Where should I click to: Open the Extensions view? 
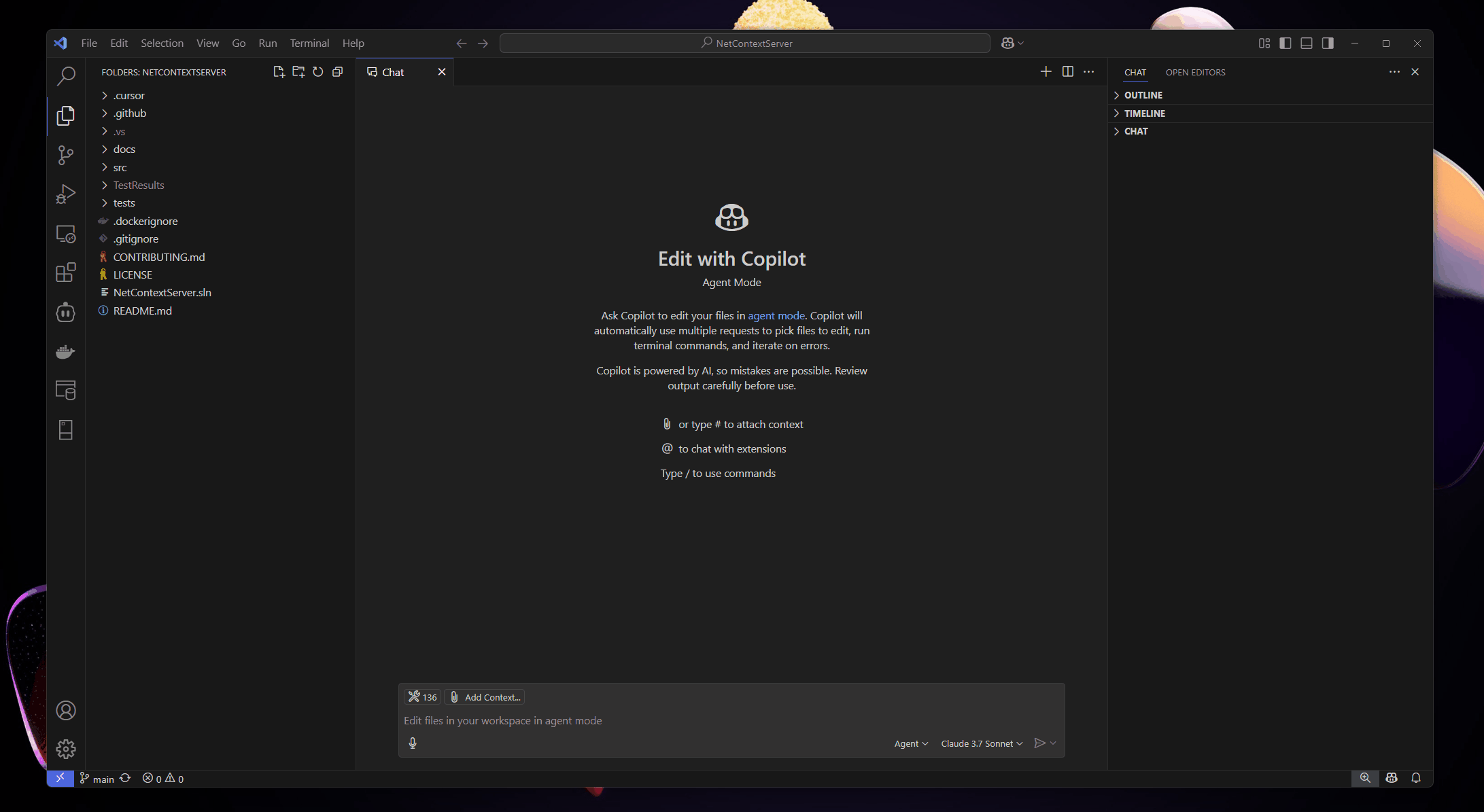point(65,272)
